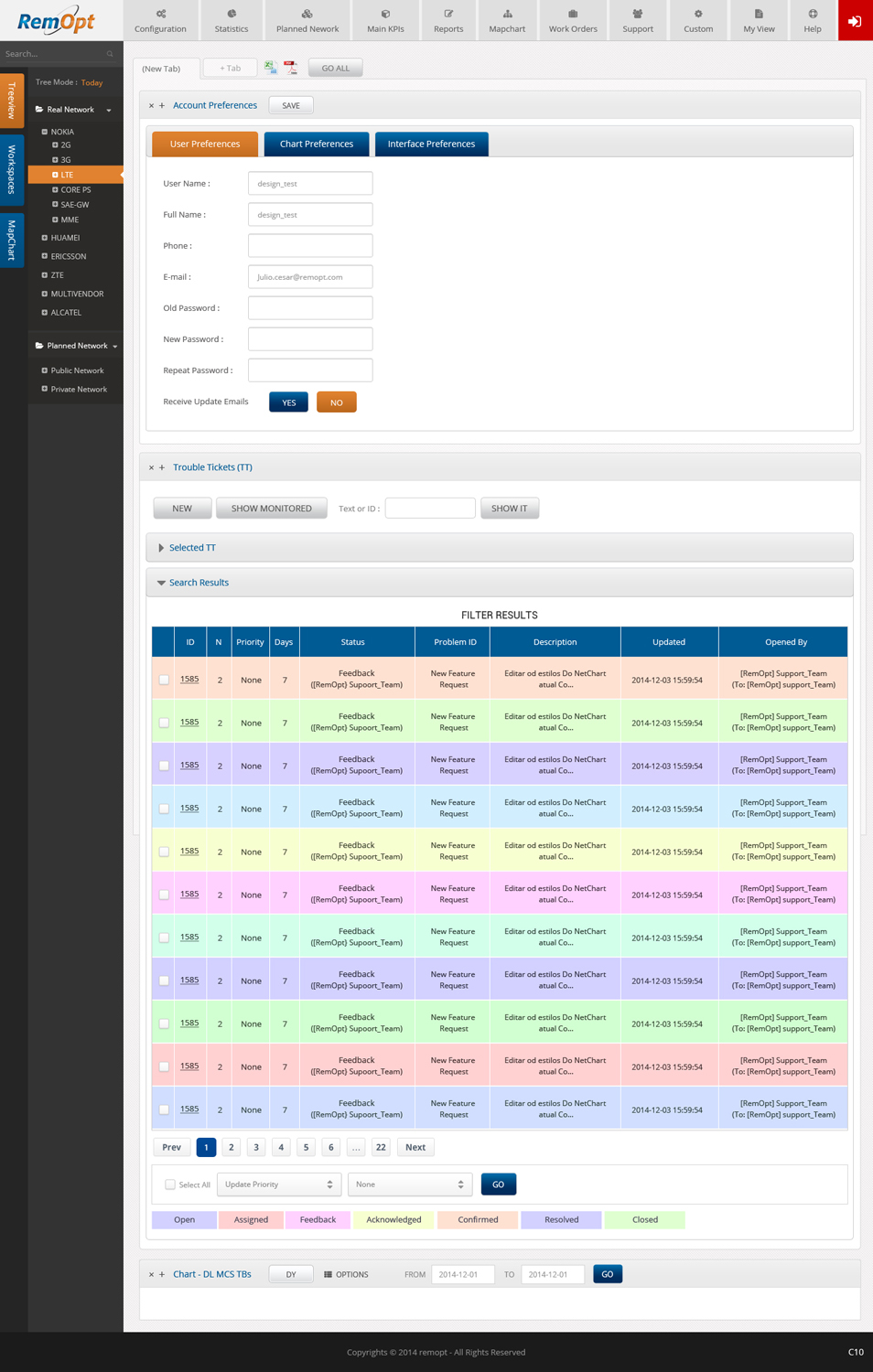Check the Select All checkbox

point(170,1184)
